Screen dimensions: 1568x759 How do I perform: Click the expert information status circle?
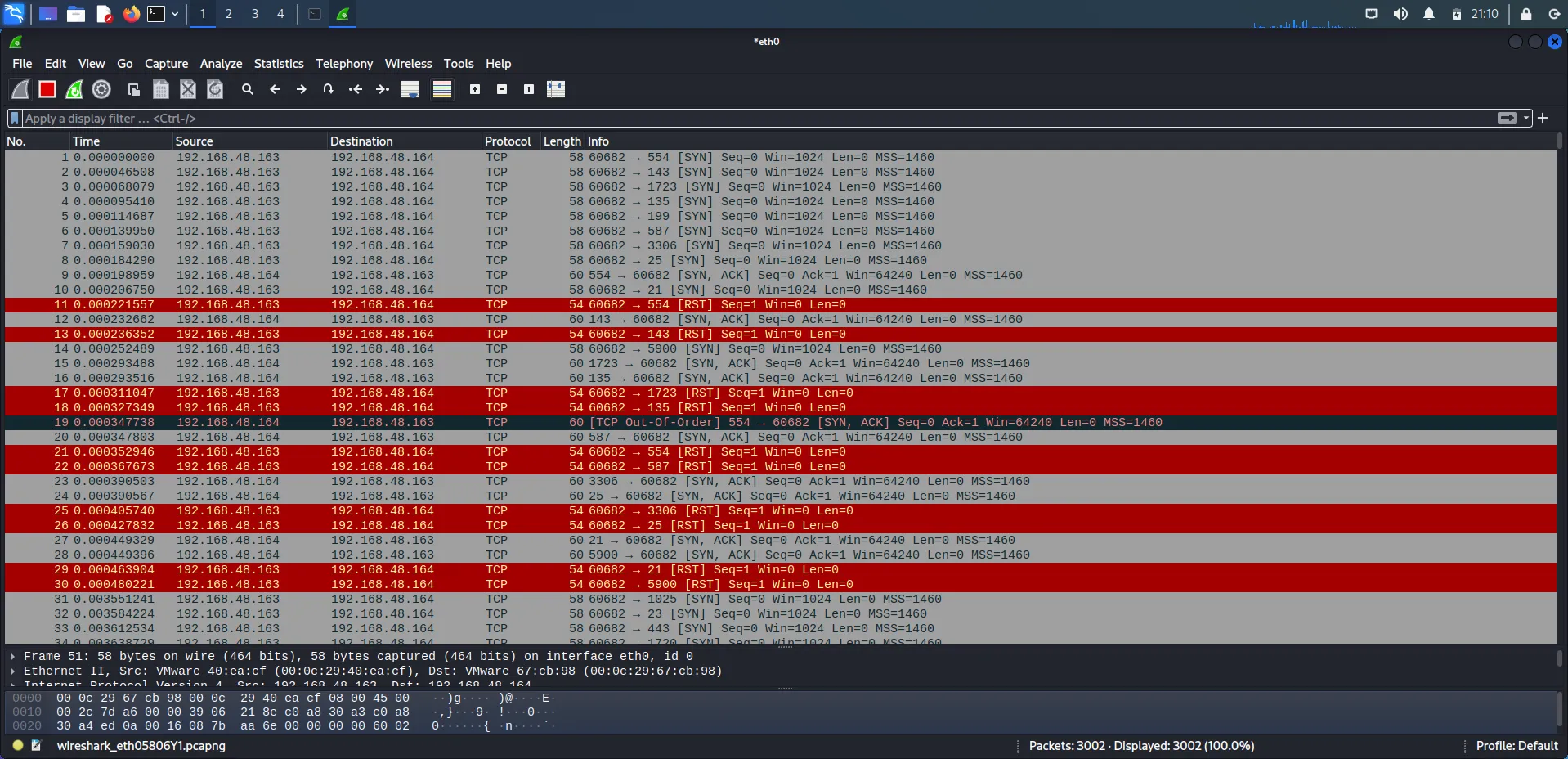[18, 745]
